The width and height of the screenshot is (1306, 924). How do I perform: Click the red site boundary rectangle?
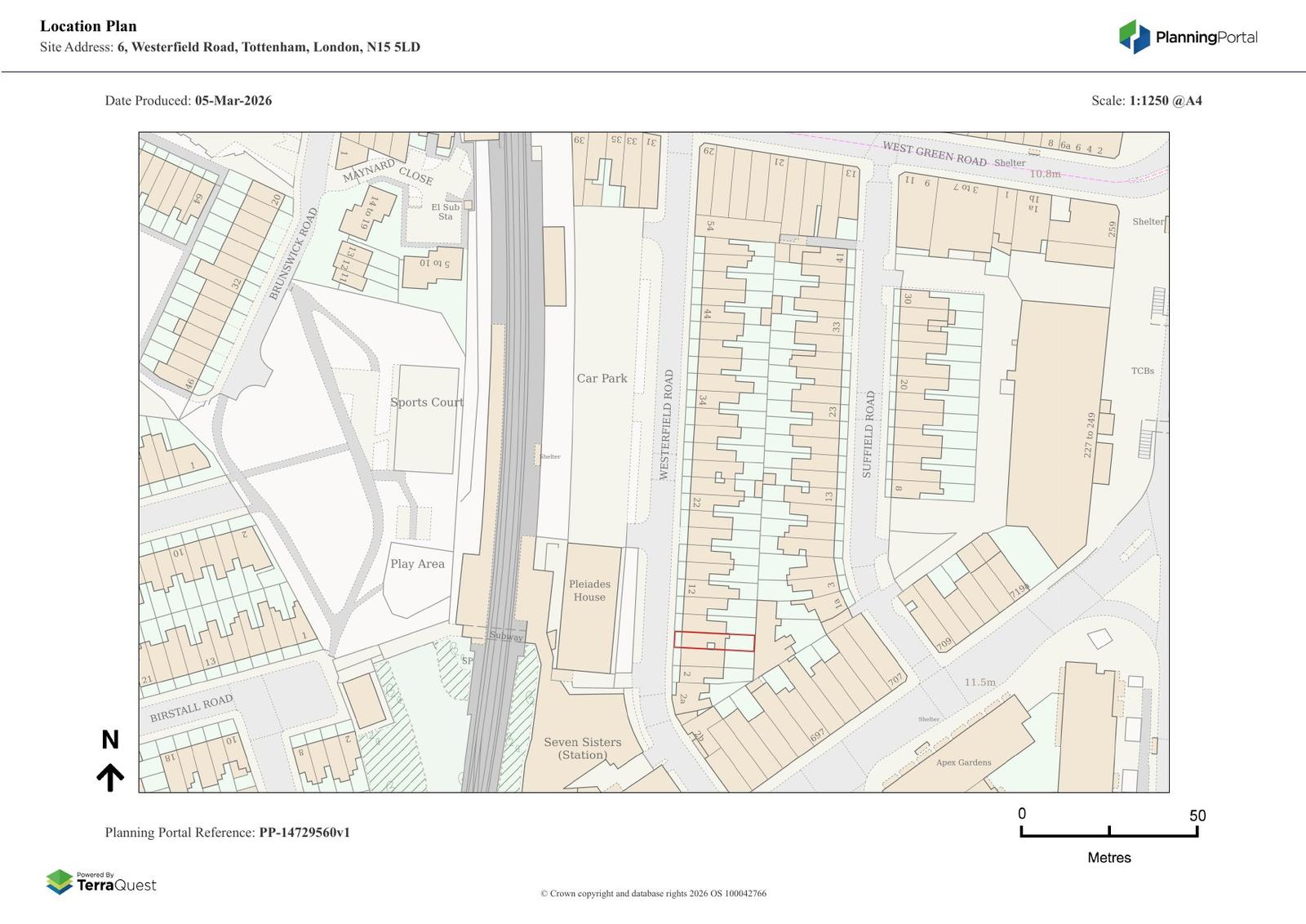click(x=713, y=642)
